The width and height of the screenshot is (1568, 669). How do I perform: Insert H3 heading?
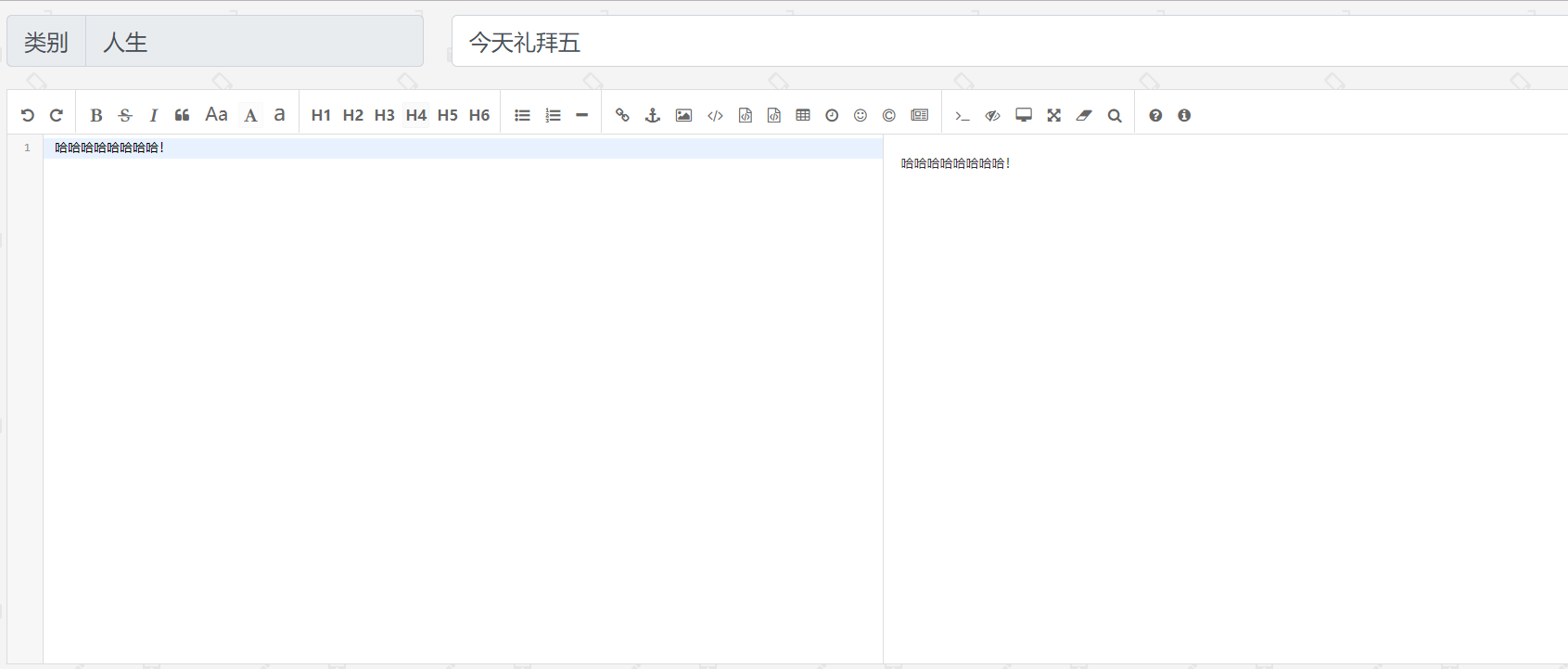pyautogui.click(x=384, y=115)
